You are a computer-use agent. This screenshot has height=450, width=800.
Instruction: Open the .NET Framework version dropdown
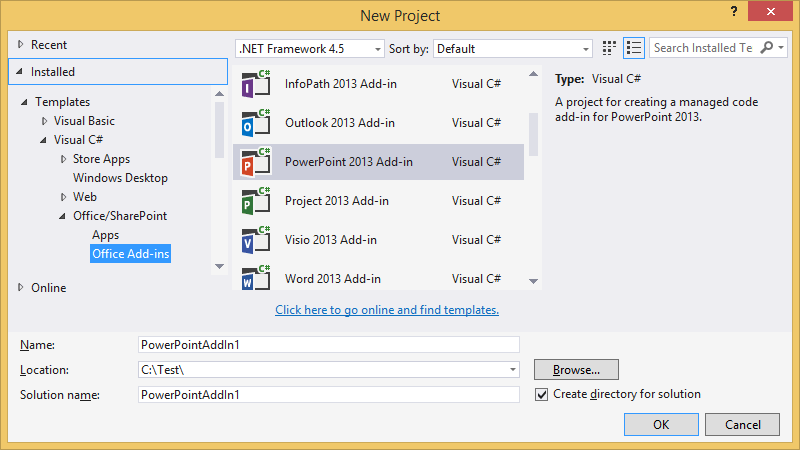(x=377, y=48)
